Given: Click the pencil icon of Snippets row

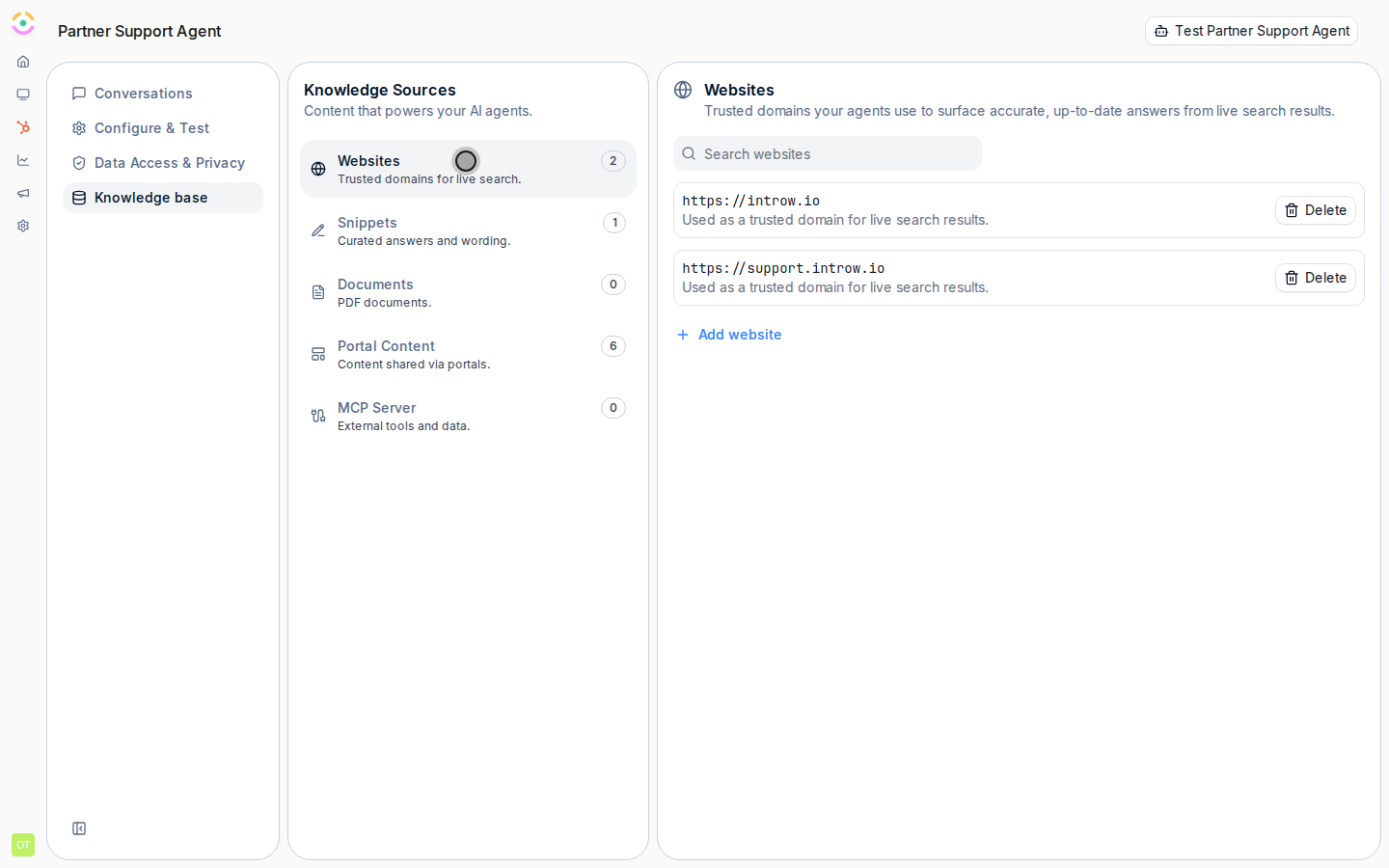Looking at the screenshot, I should pyautogui.click(x=318, y=231).
